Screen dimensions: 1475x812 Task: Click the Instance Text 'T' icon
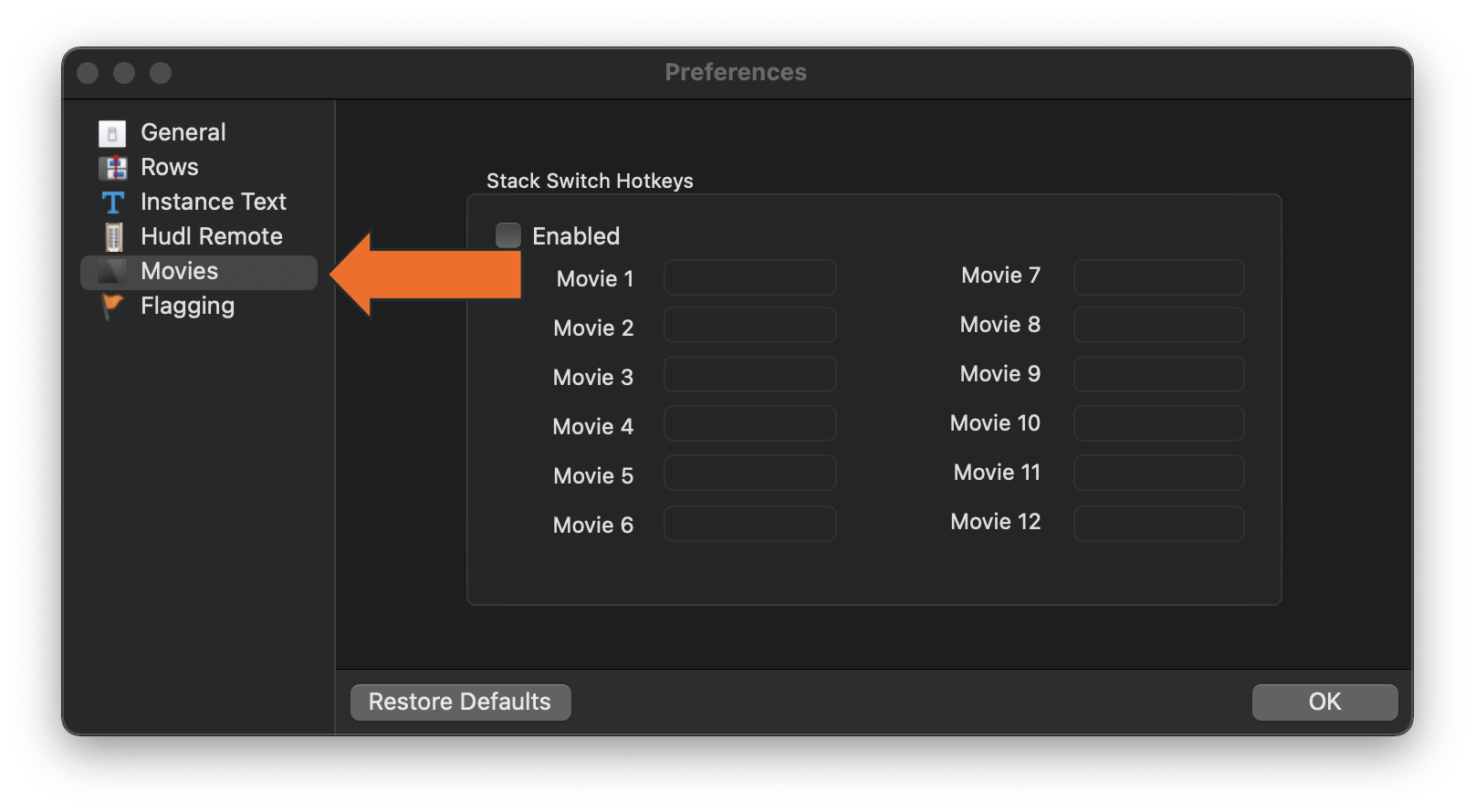click(112, 203)
